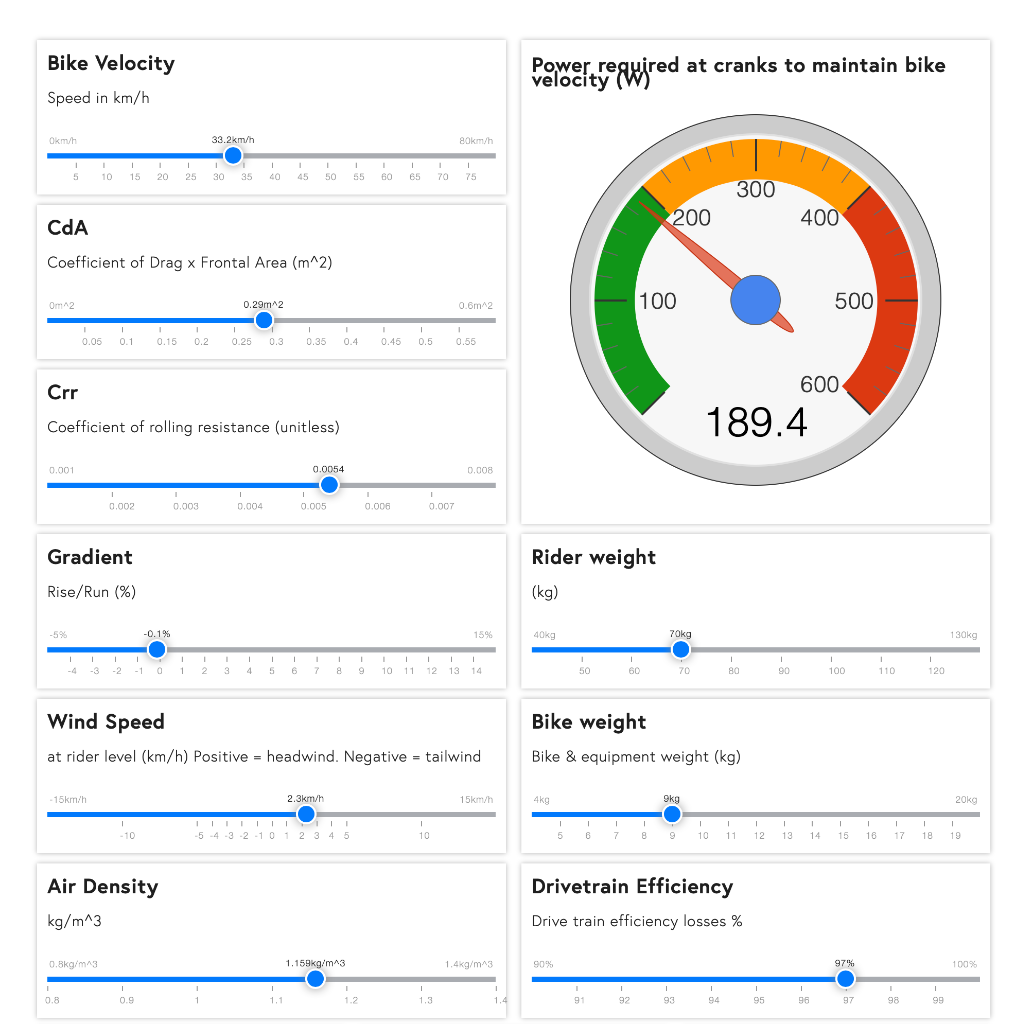Click the Bike Velocity slider handle
The image size is (1015, 1024).
point(233,155)
